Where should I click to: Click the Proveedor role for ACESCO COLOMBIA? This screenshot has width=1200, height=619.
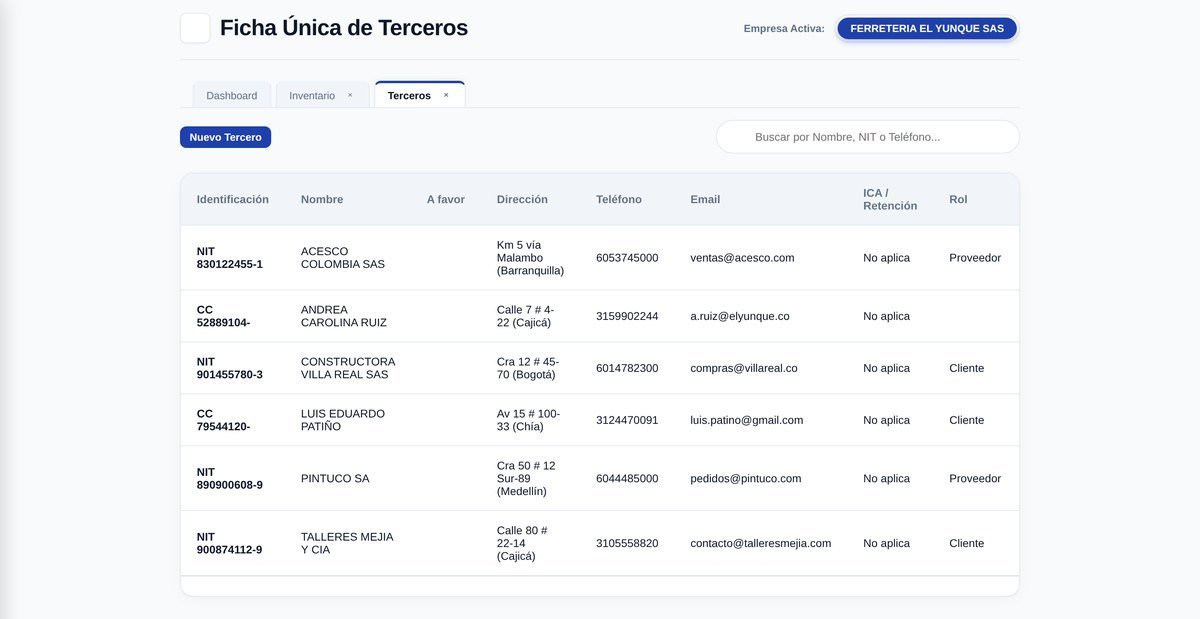pyautogui.click(x=975, y=258)
